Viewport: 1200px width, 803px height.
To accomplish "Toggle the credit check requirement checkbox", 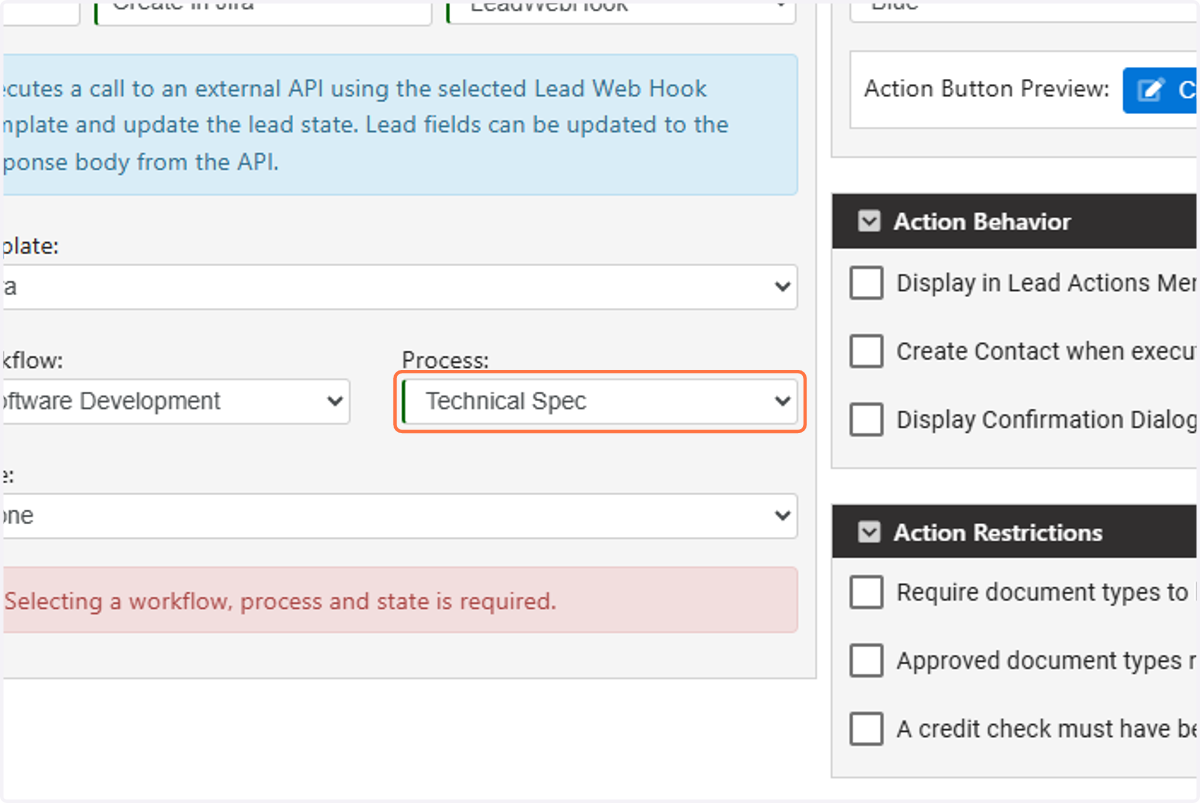I will (x=866, y=729).
